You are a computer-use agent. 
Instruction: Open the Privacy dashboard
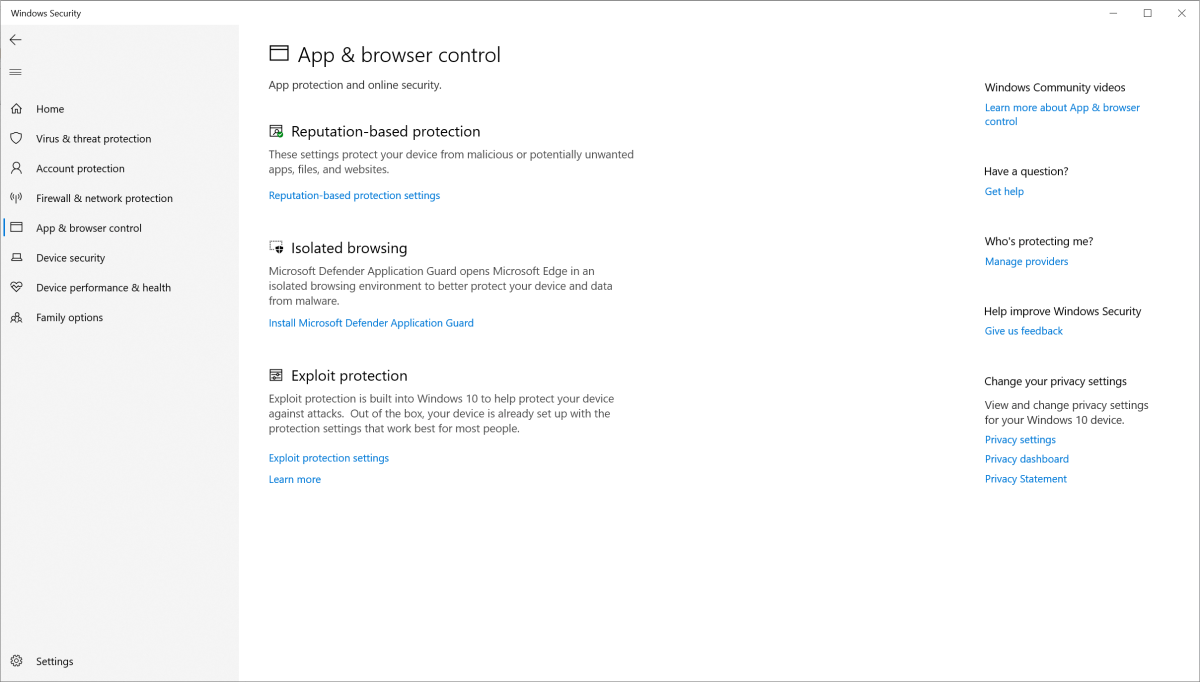click(x=1026, y=458)
